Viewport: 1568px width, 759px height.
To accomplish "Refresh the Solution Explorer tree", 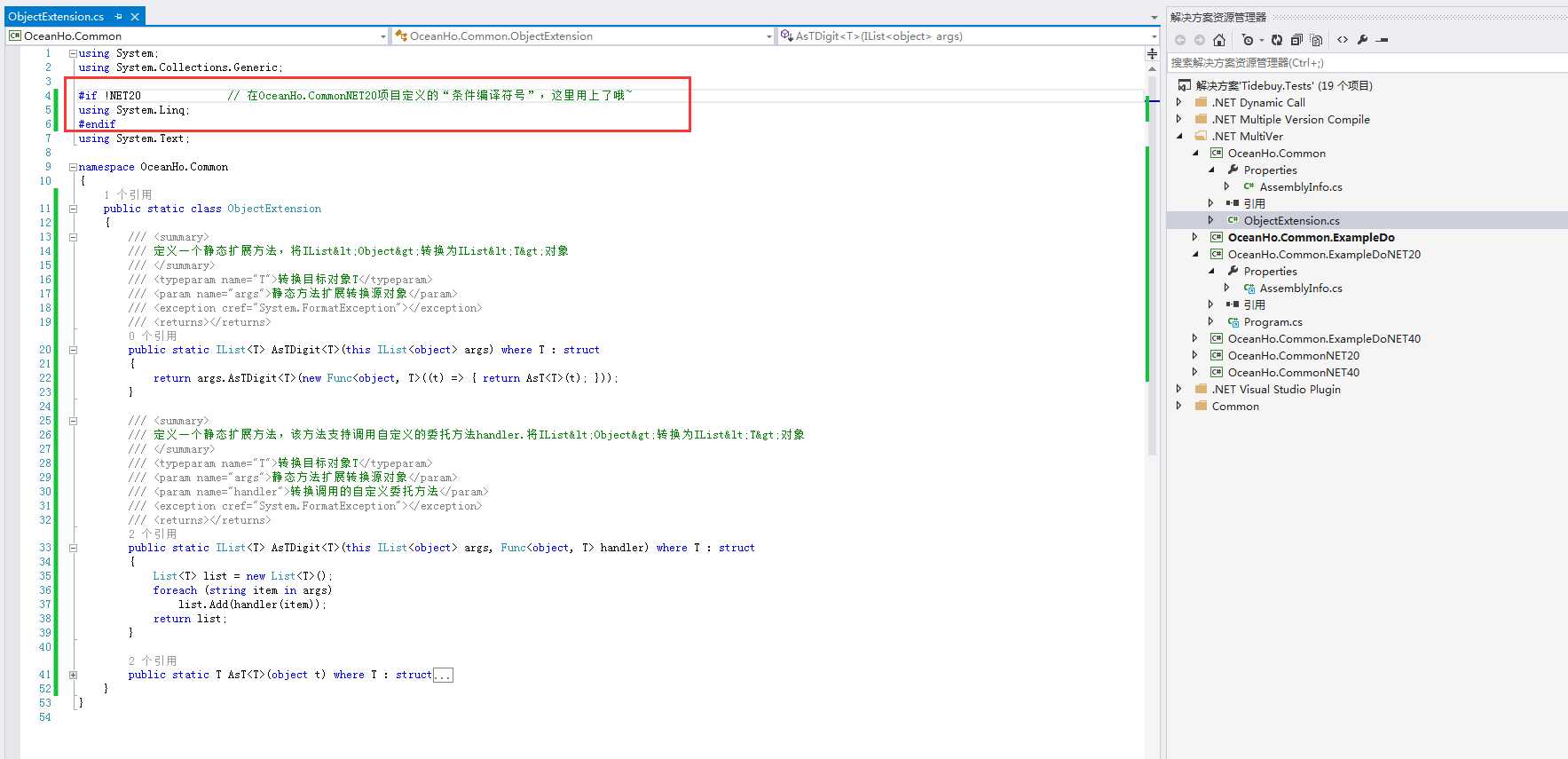I will click(x=1277, y=40).
